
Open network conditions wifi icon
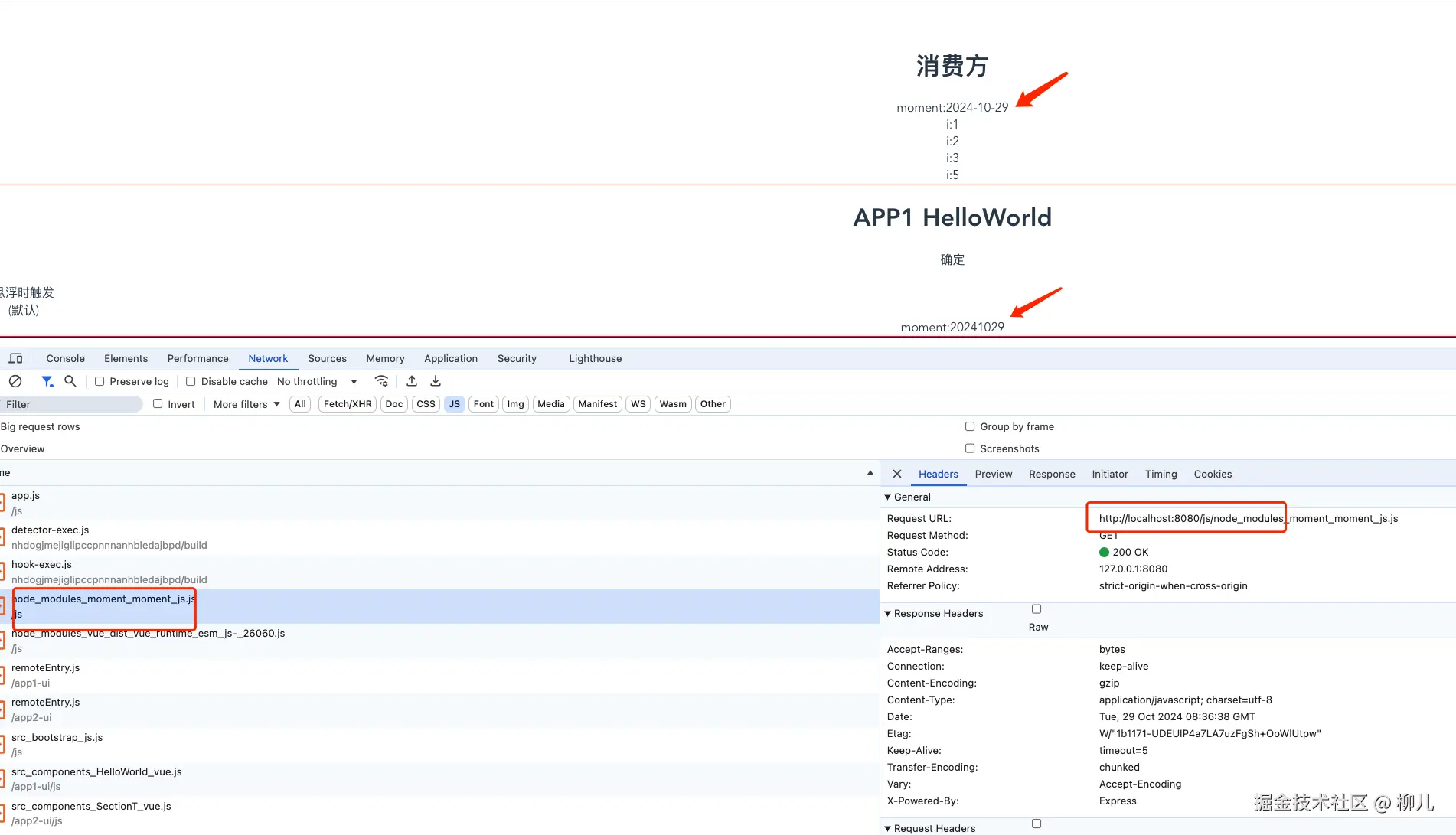click(x=381, y=381)
